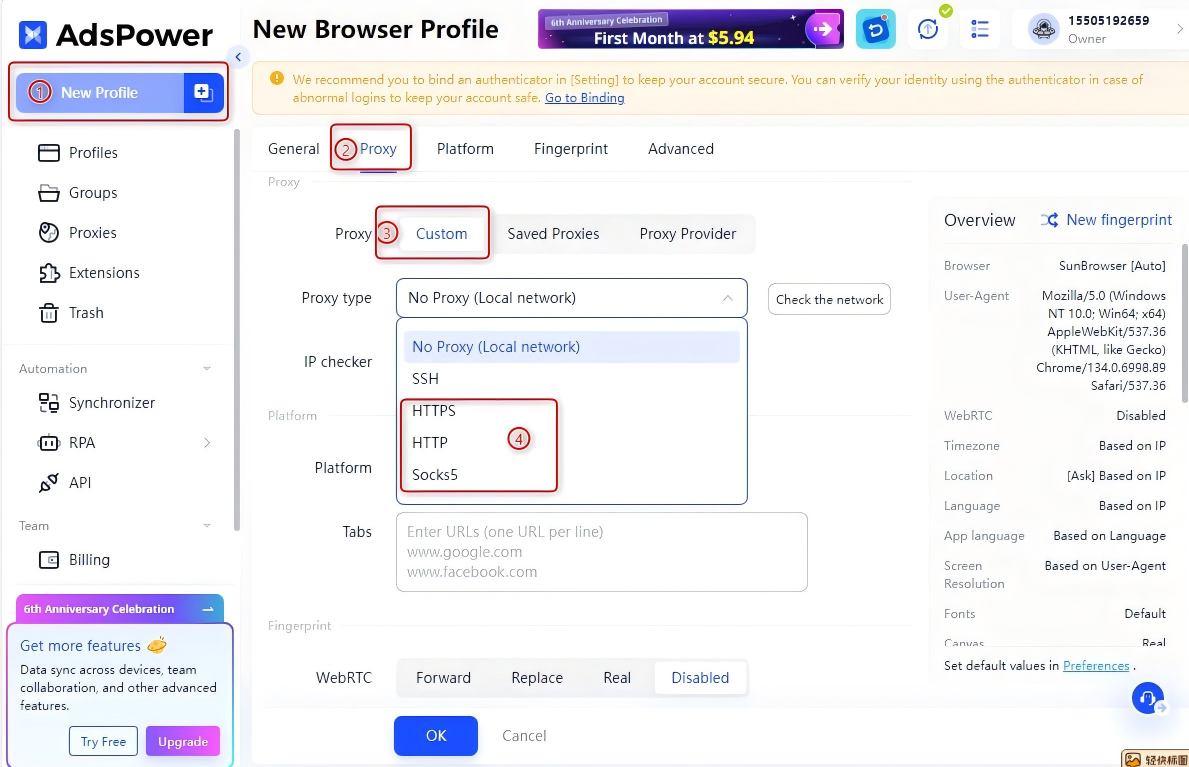The image size is (1189, 767).
Task: Click the customer support headset icon
Action: point(1147,698)
